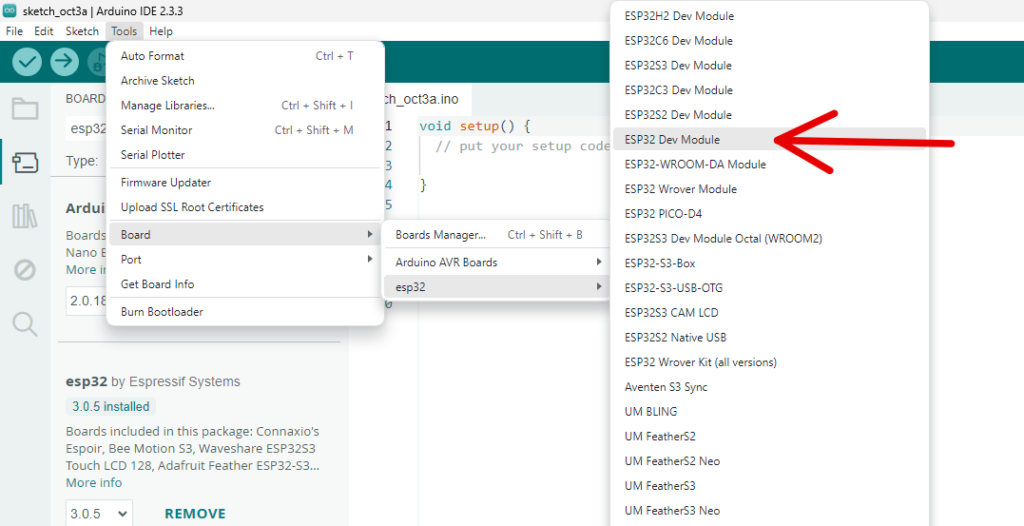Pick ESP32 Wrover Module board
Viewport: 1024px width, 526px height.
click(x=769, y=189)
